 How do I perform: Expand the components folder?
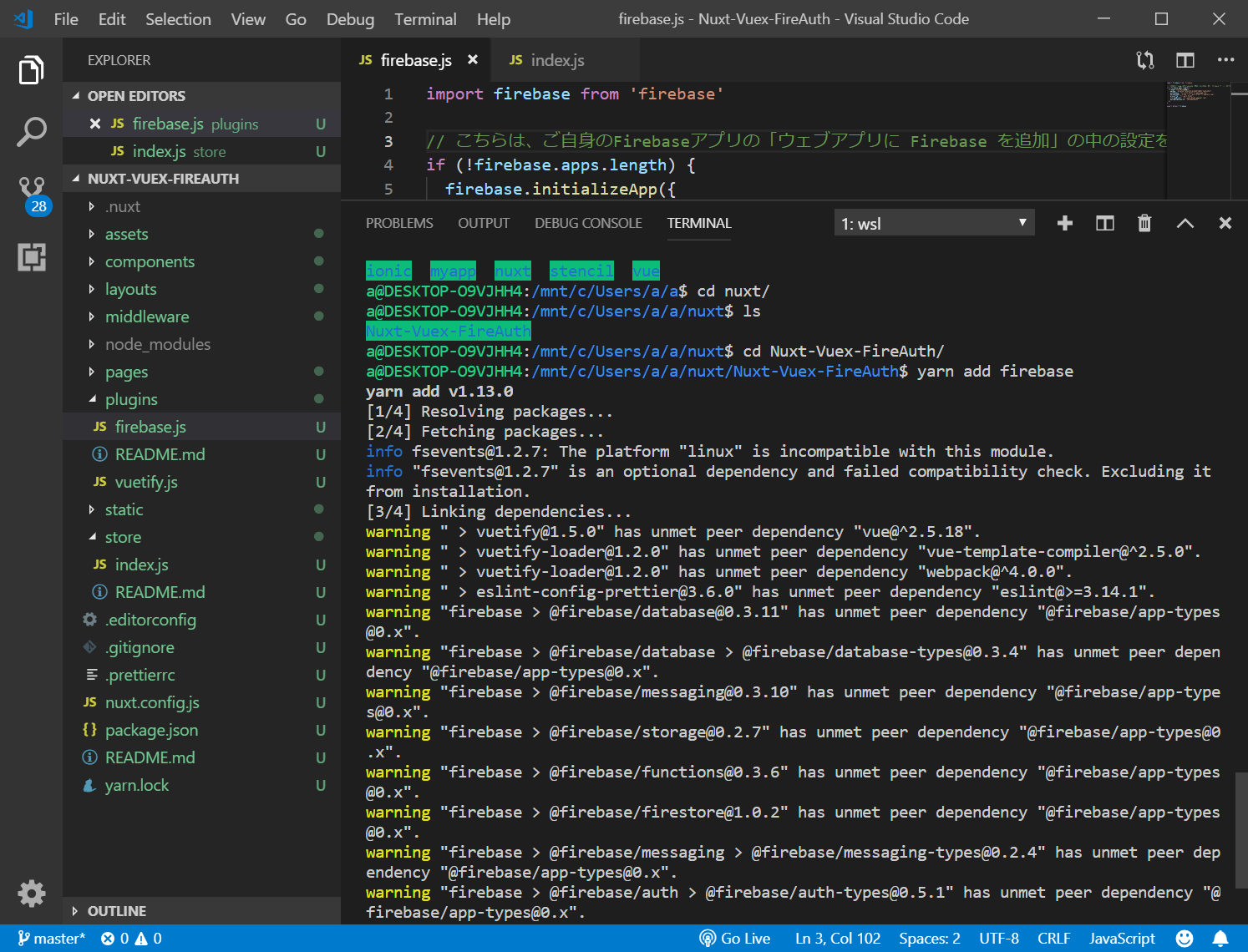(x=201, y=261)
